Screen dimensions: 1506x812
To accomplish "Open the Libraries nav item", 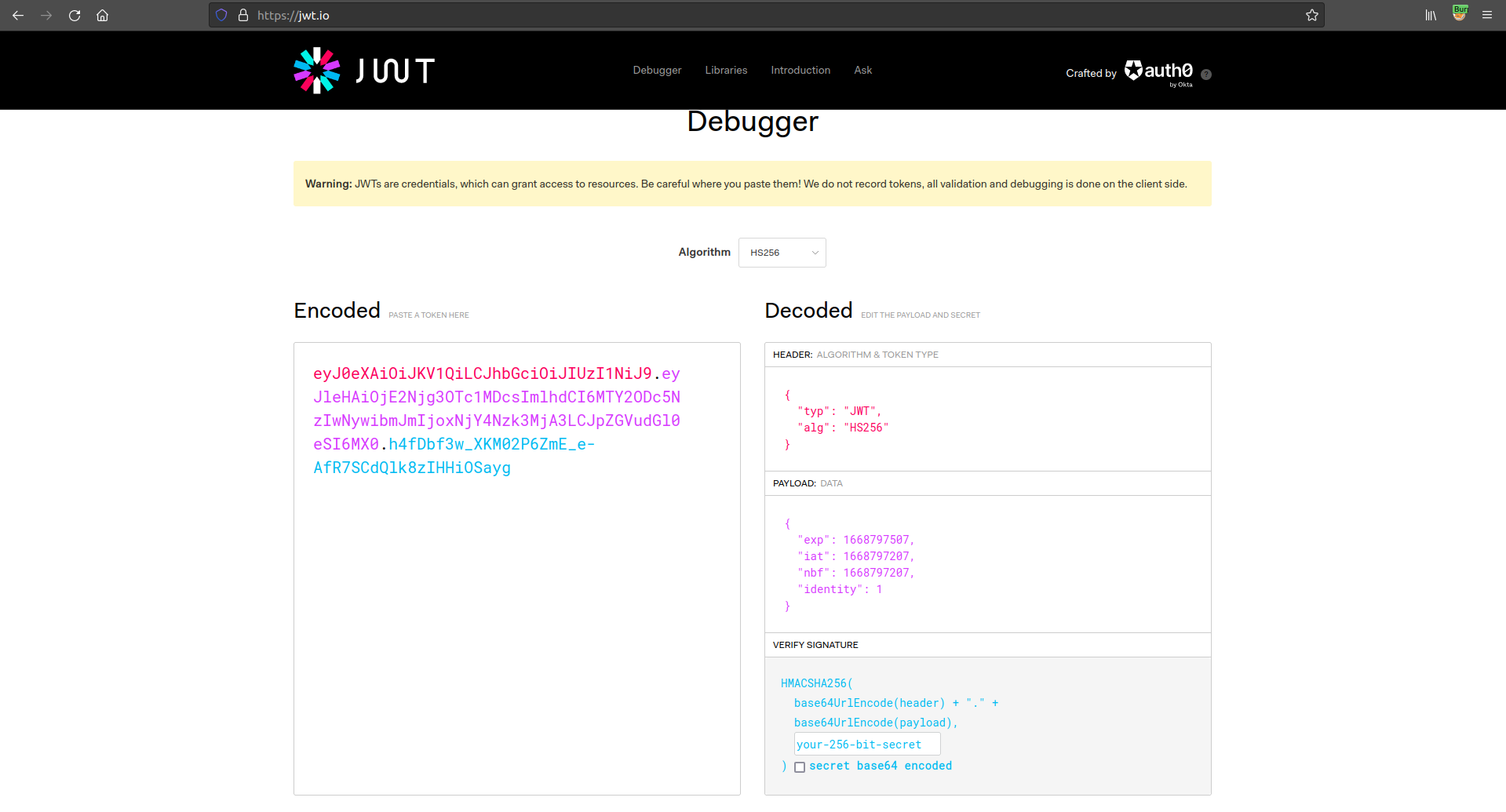I will tap(726, 71).
